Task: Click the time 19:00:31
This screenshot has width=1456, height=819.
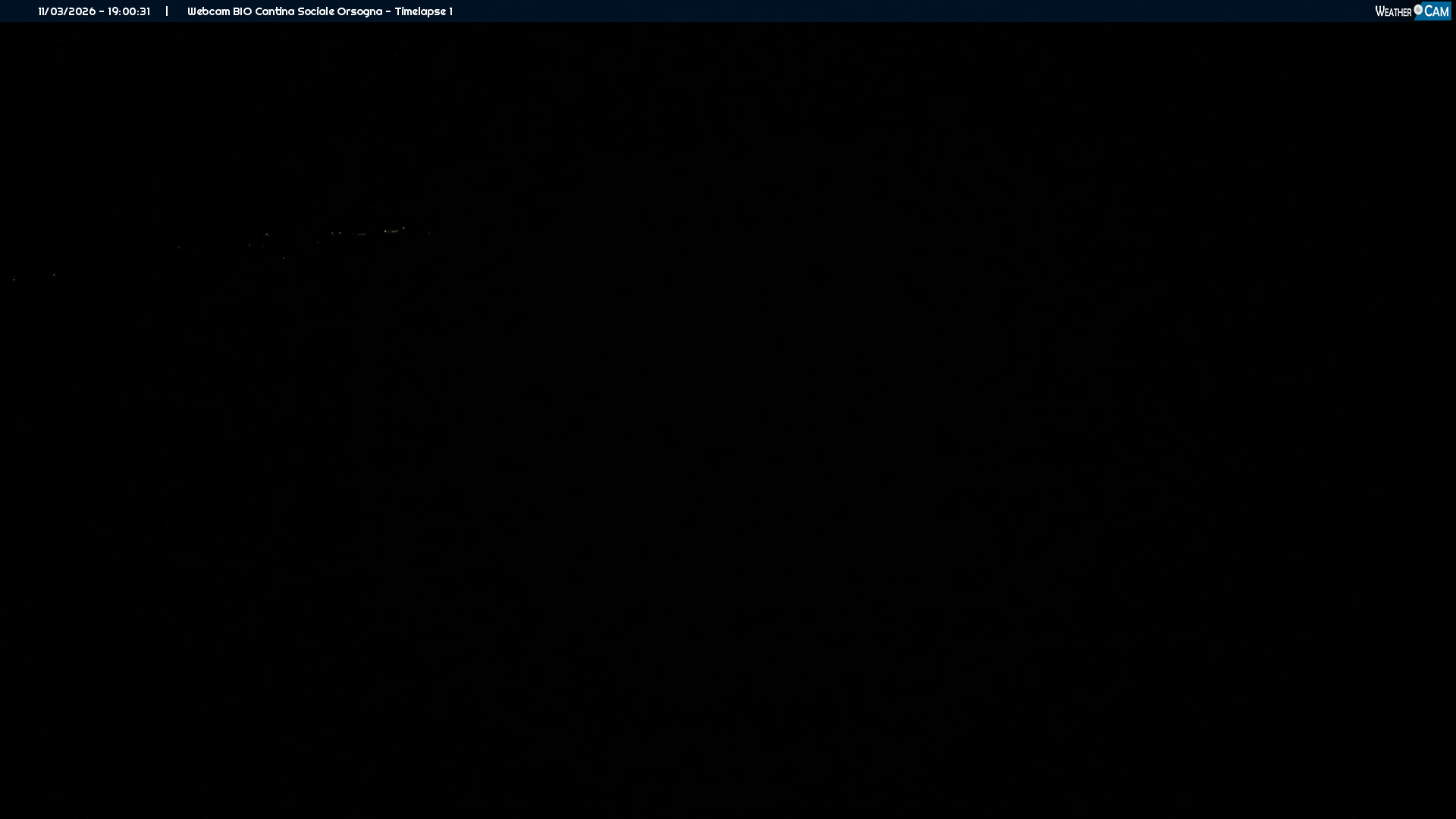Action: (x=129, y=11)
